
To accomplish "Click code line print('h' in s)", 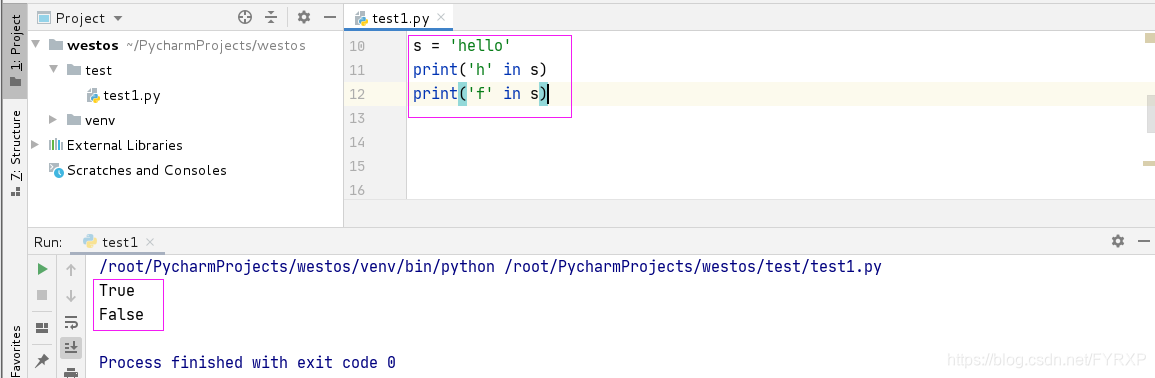I will (480, 70).
